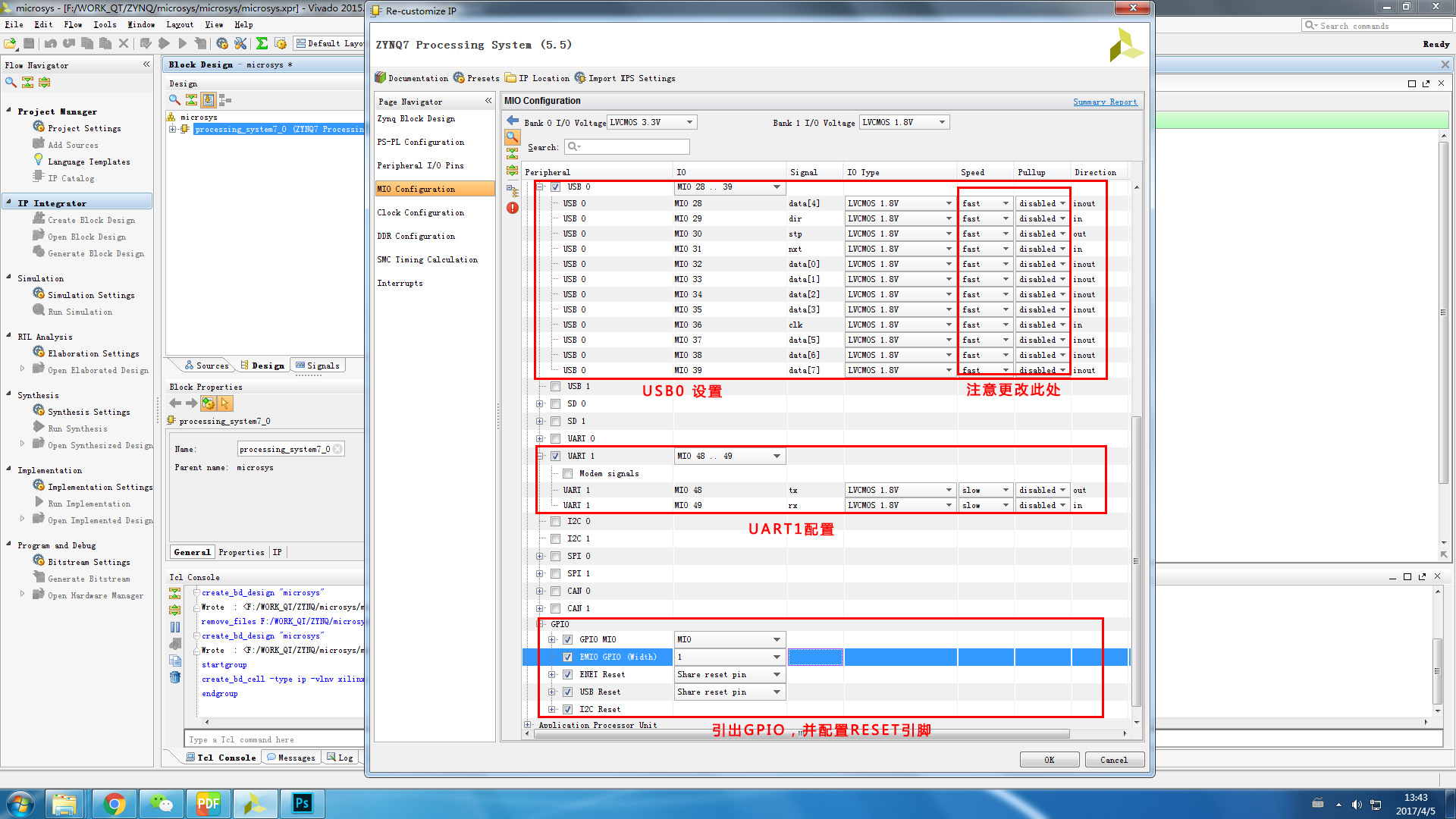The width and height of the screenshot is (1456, 819).
Task: Click the red error indicator icon in dialog
Action: pos(513,208)
